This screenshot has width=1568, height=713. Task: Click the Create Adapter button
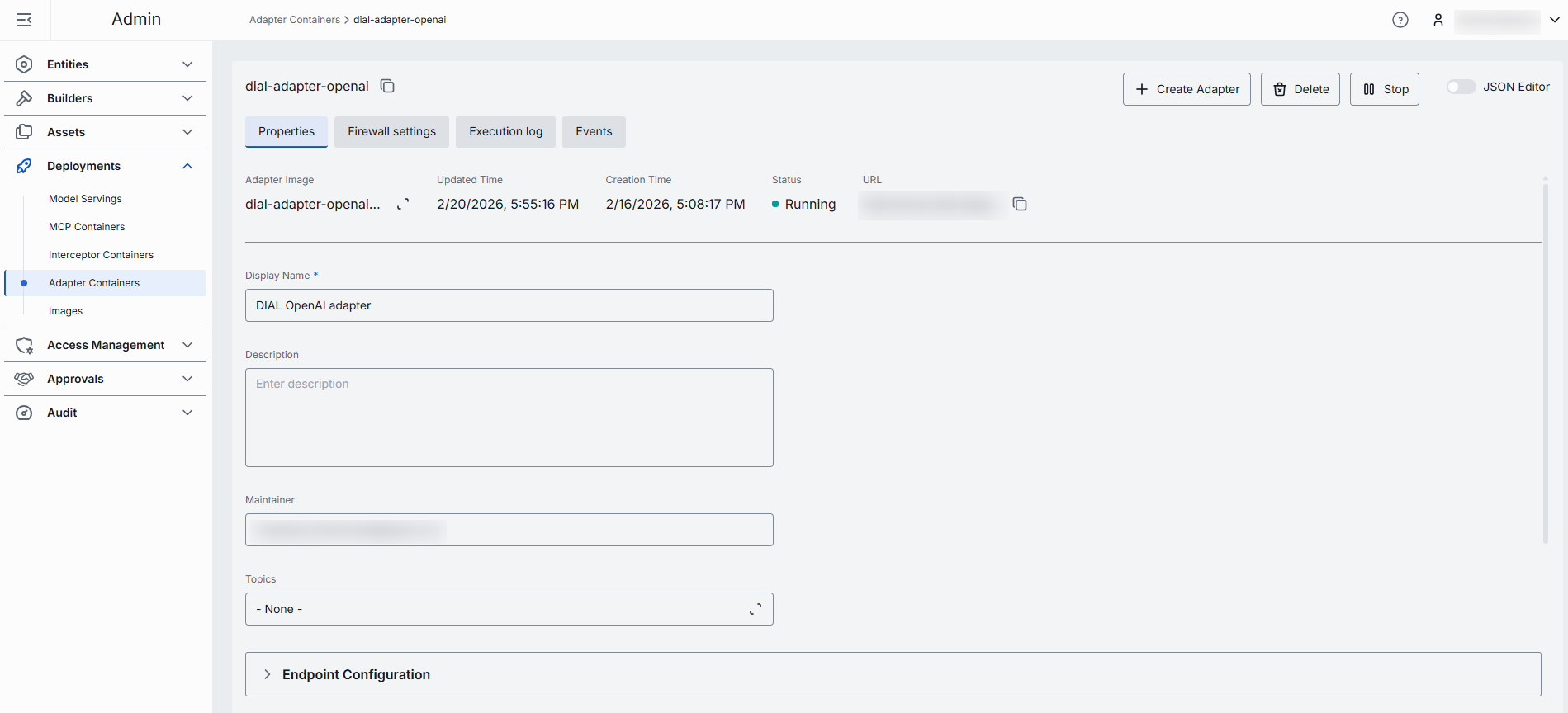[x=1187, y=89]
